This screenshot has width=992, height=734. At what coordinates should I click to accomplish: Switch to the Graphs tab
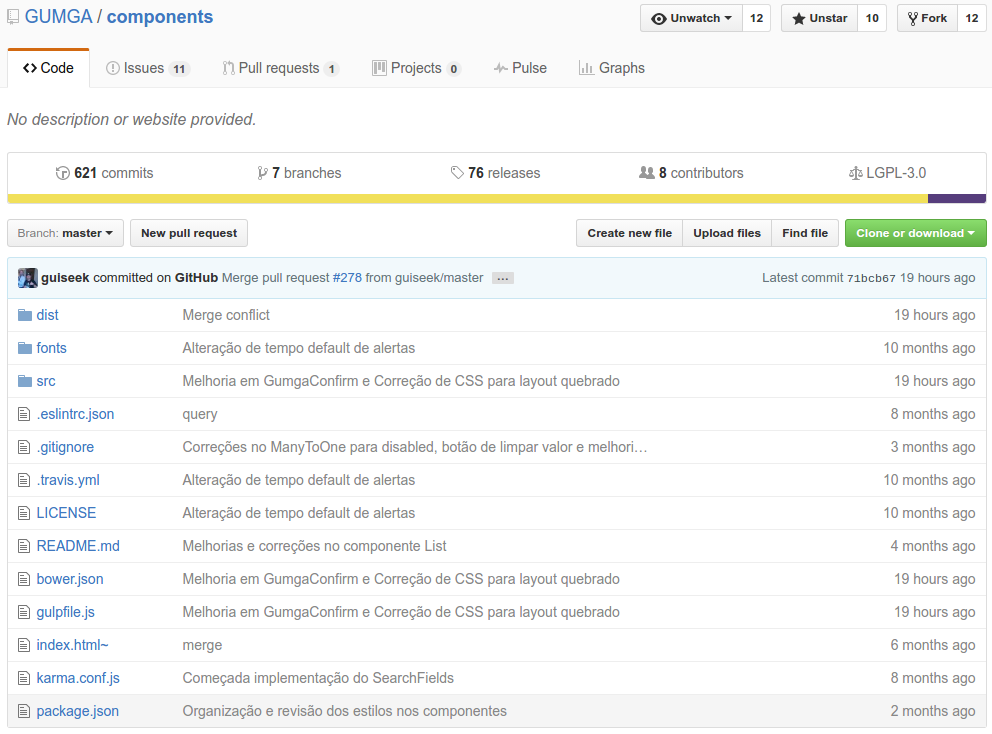coord(612,68)
